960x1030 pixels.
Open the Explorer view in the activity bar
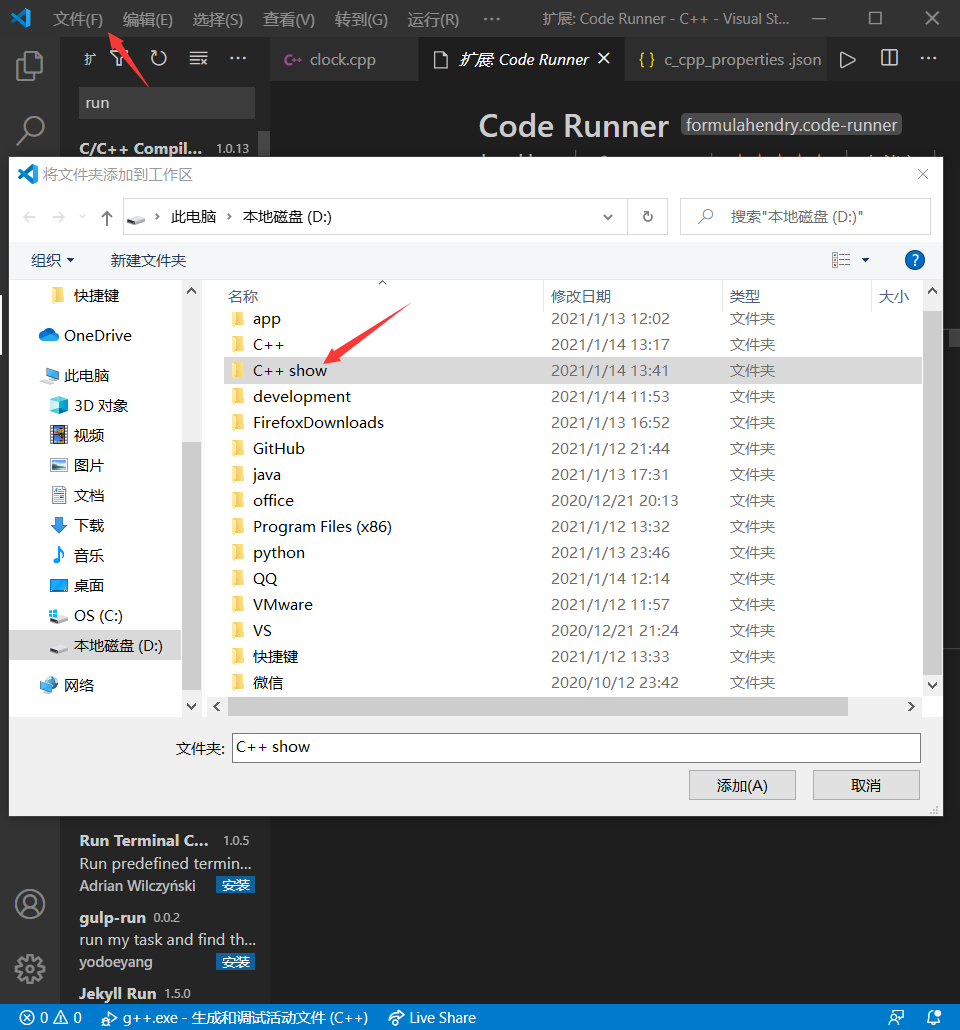point(29,66)
